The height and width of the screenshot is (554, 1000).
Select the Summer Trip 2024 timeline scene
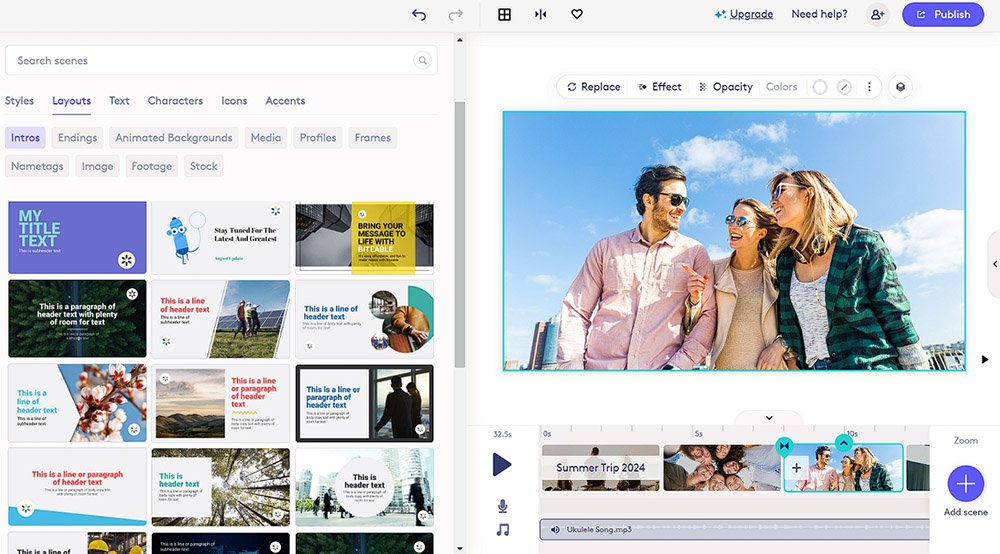click(x=601, y=468)
